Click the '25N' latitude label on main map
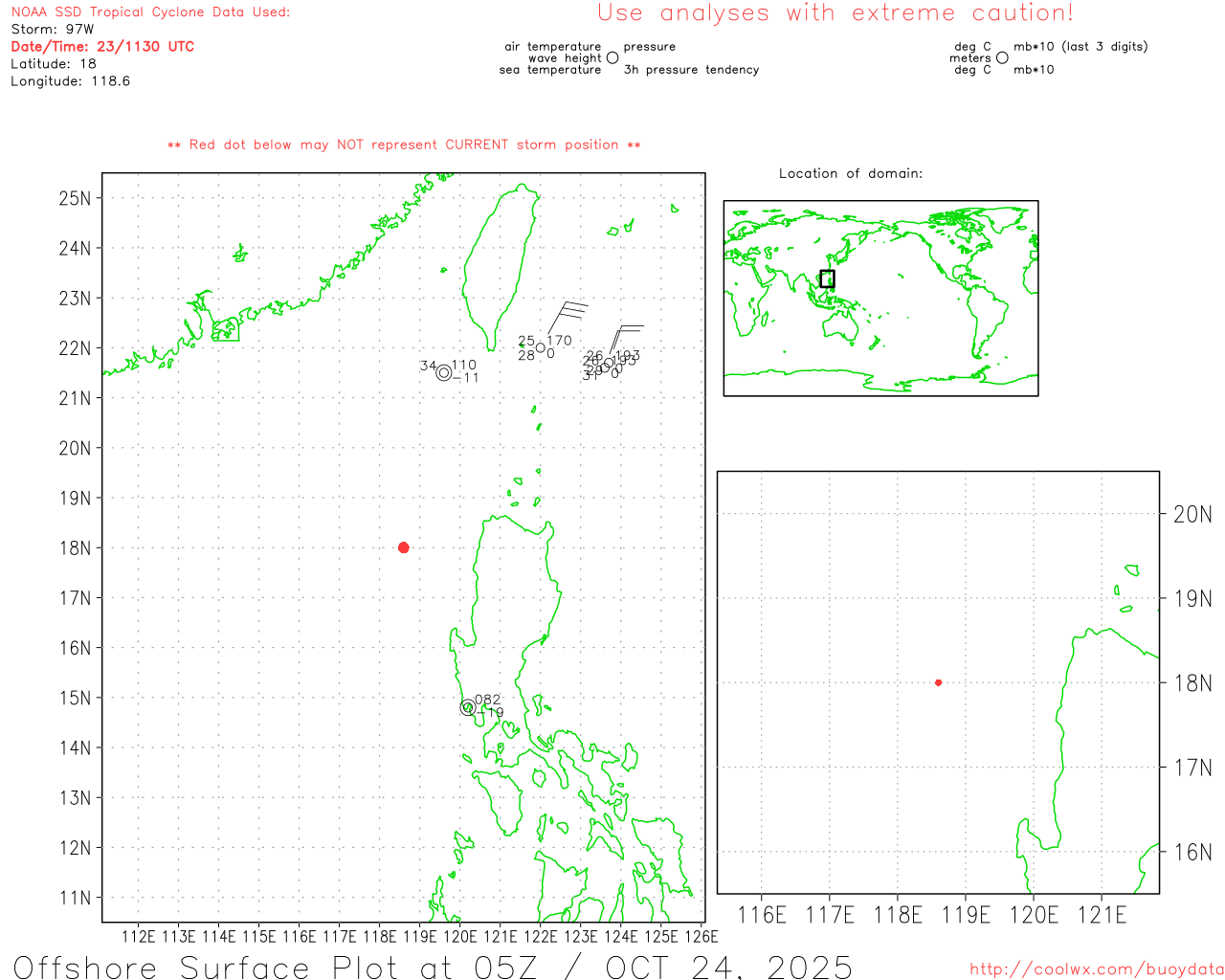 click(x=75, y=198)
